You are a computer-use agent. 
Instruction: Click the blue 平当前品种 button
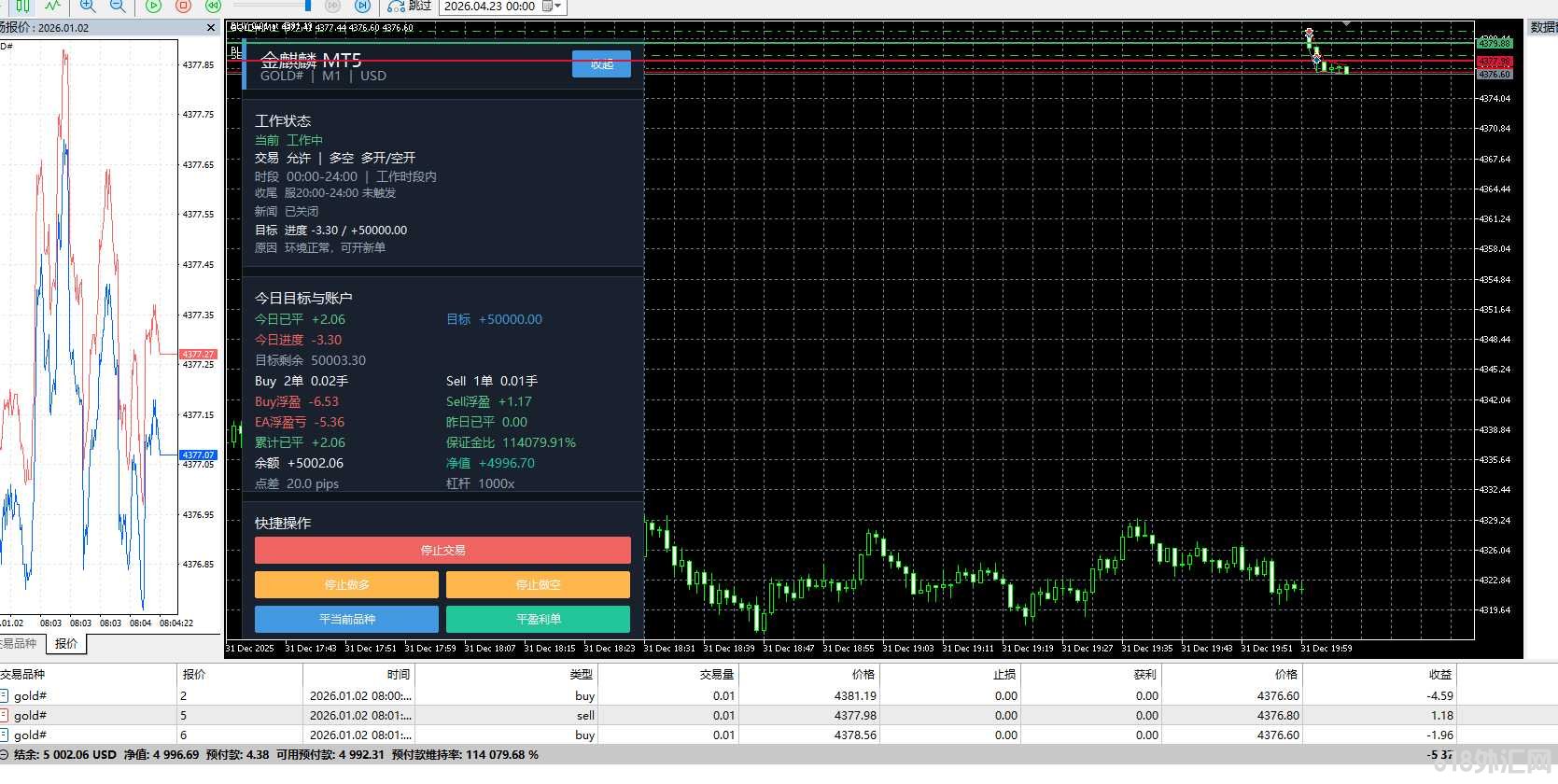click(346, 619)
